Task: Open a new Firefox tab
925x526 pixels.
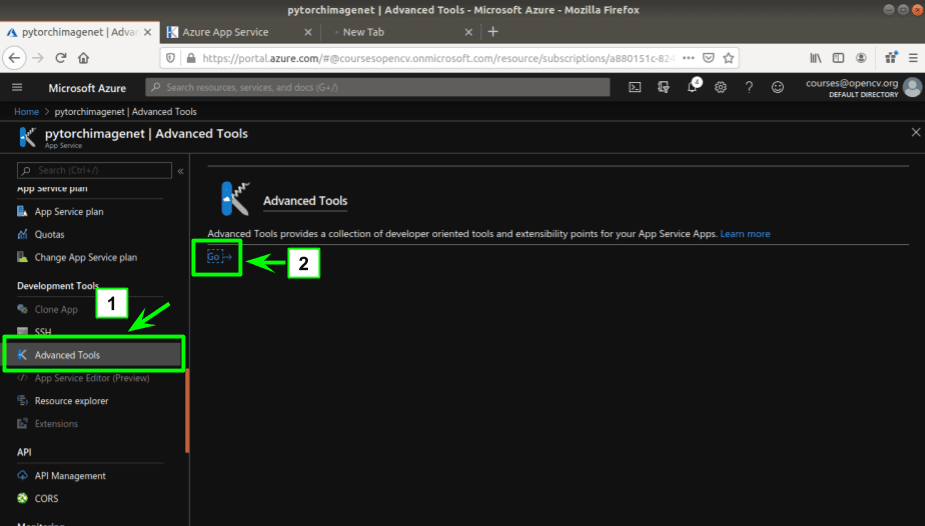Action: (493, 32)
